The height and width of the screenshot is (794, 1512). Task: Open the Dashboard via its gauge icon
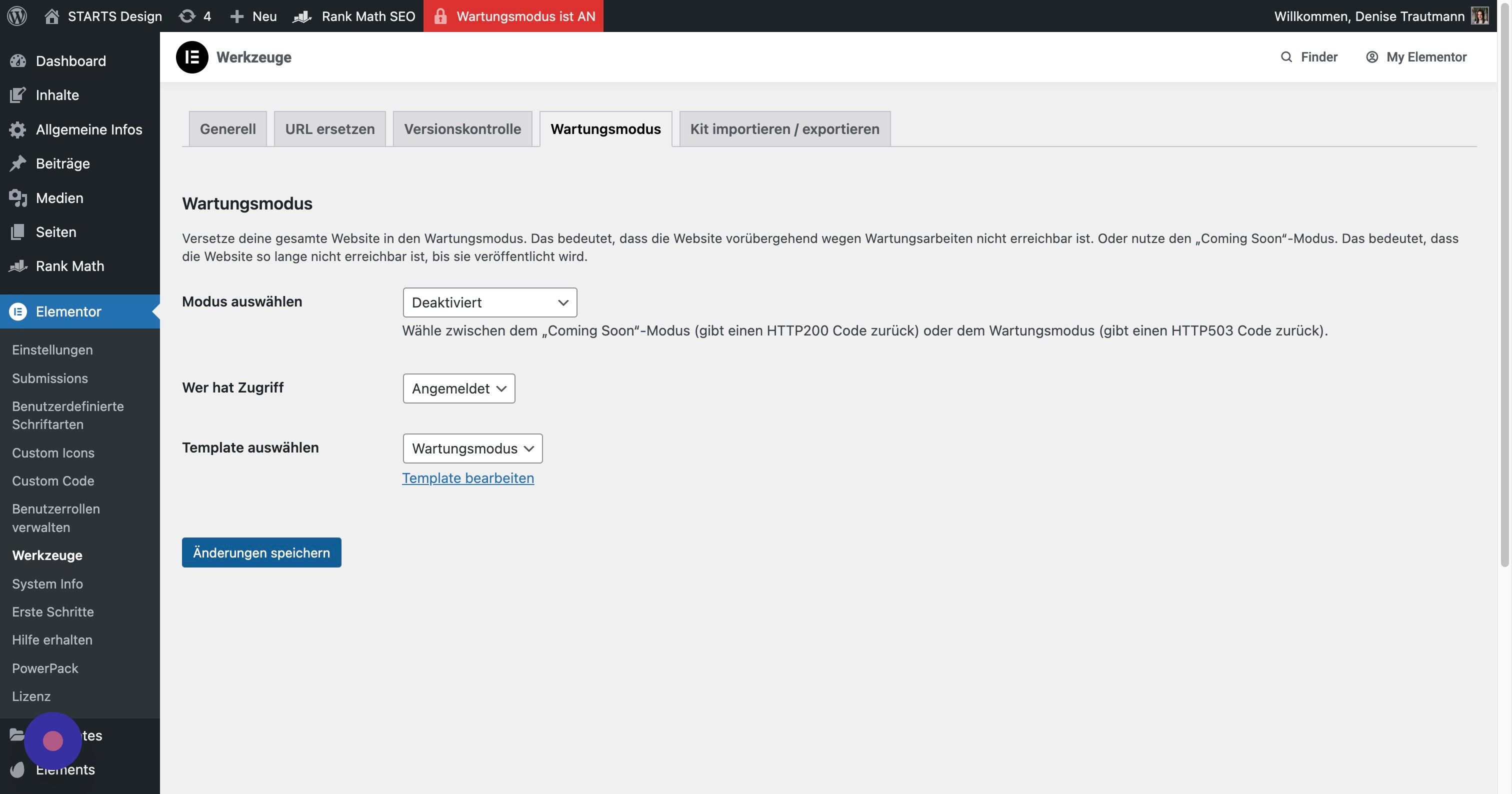(18, 60)
